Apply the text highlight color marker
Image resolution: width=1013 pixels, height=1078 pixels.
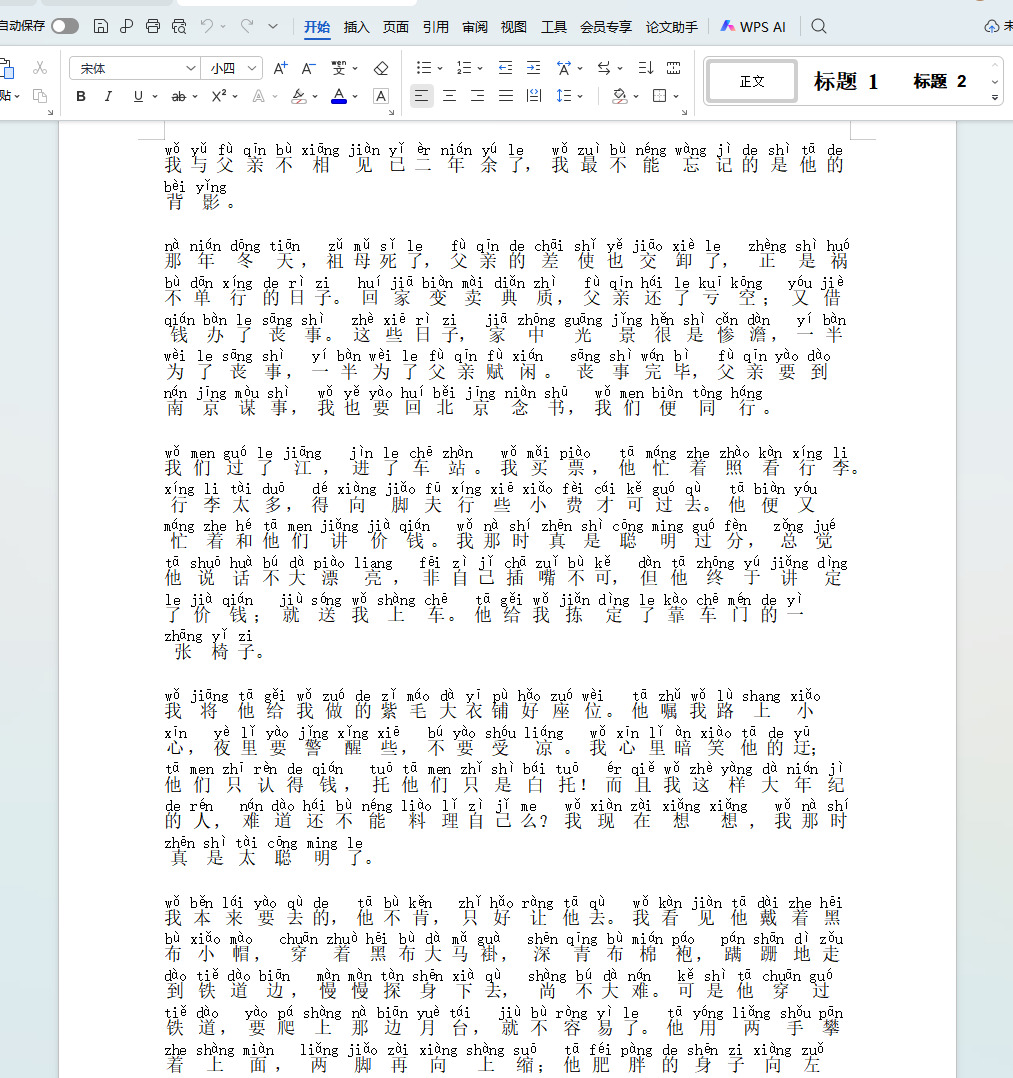[298, 96]
